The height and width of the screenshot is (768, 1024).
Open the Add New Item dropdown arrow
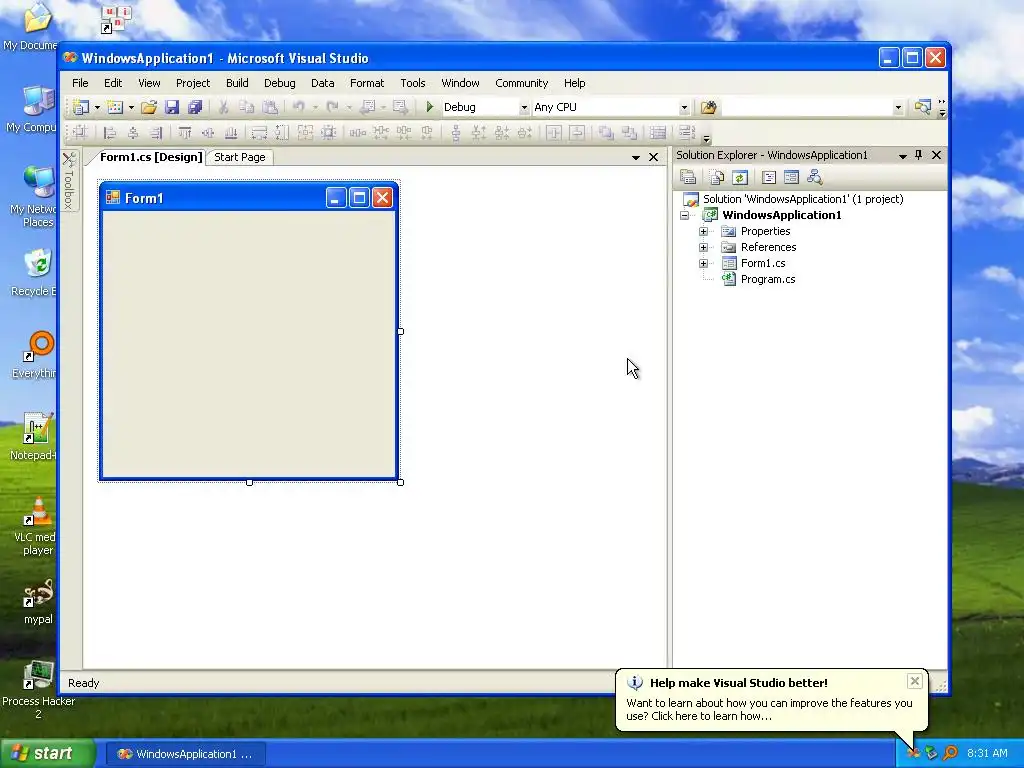pyautogui.click(x=131, y=107)
